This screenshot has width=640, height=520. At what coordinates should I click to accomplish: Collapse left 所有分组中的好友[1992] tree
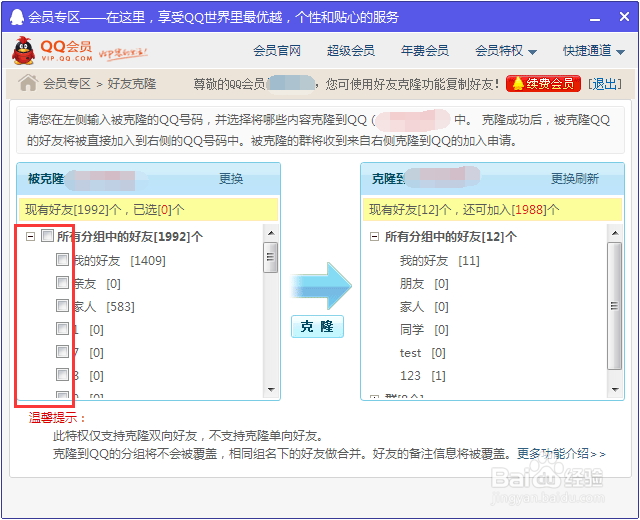click(x=30, y=236)
